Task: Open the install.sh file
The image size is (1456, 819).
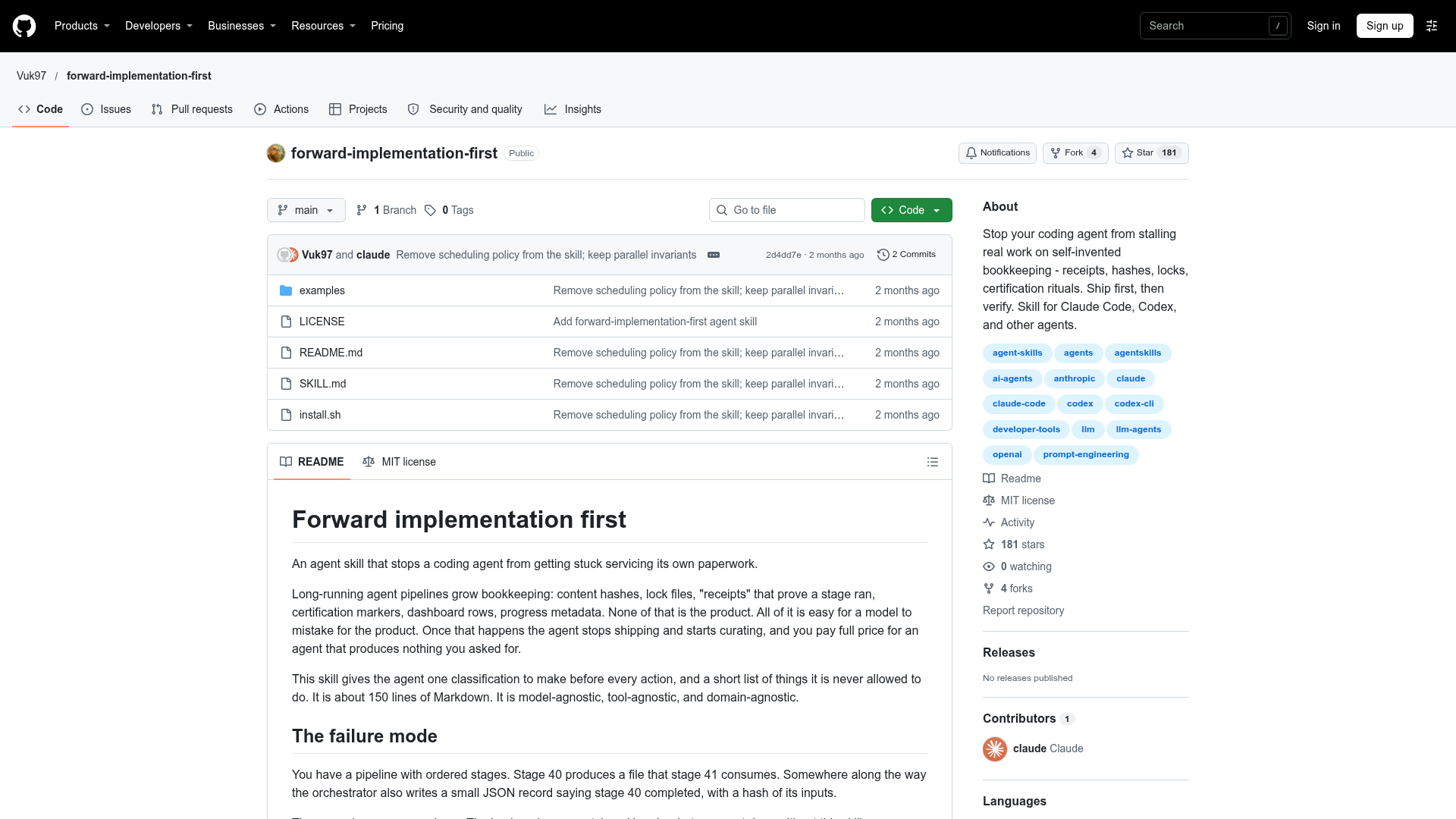Action: (320, 415)
